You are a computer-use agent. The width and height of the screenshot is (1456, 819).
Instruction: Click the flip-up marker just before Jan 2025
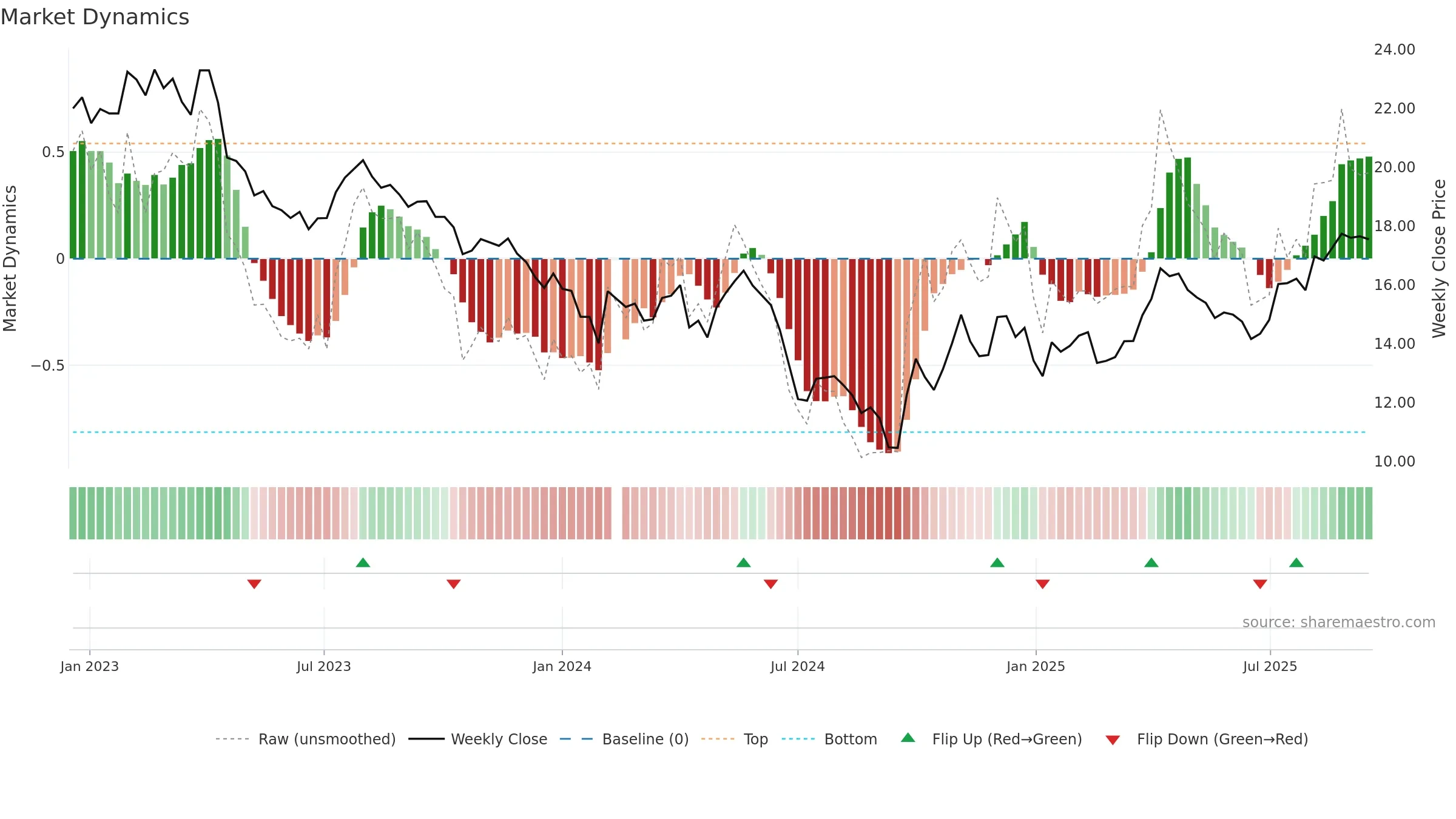[x=997, y=562]
